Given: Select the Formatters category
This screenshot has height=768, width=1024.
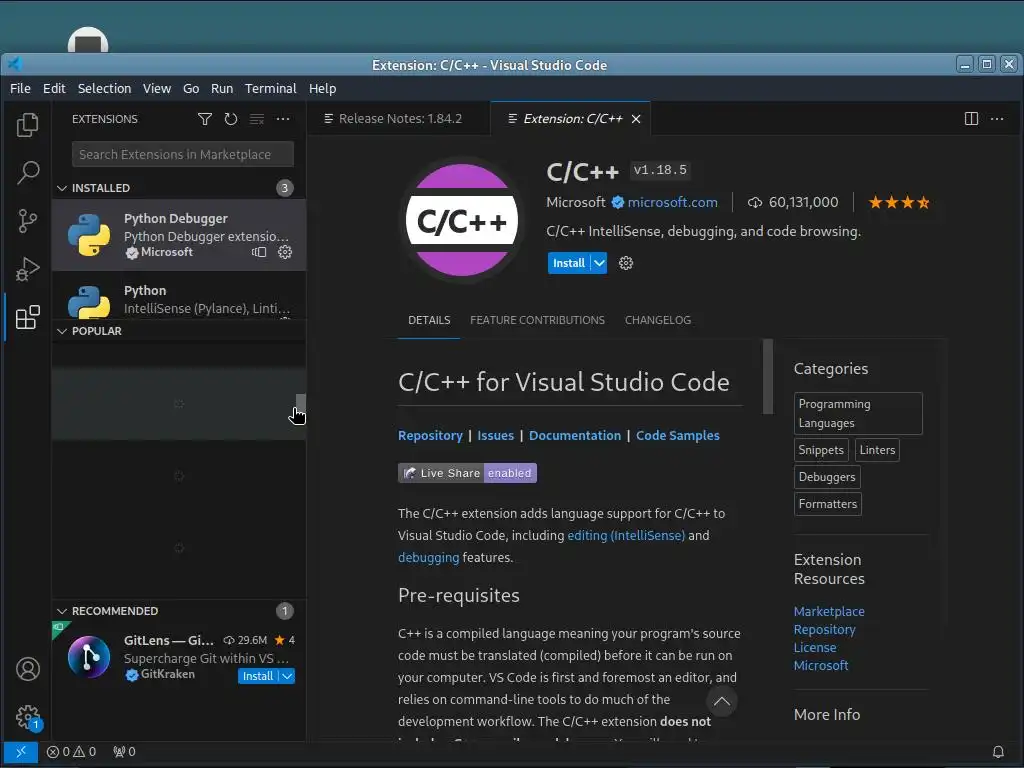Looking at the screenshot, I should click(827, 504).
